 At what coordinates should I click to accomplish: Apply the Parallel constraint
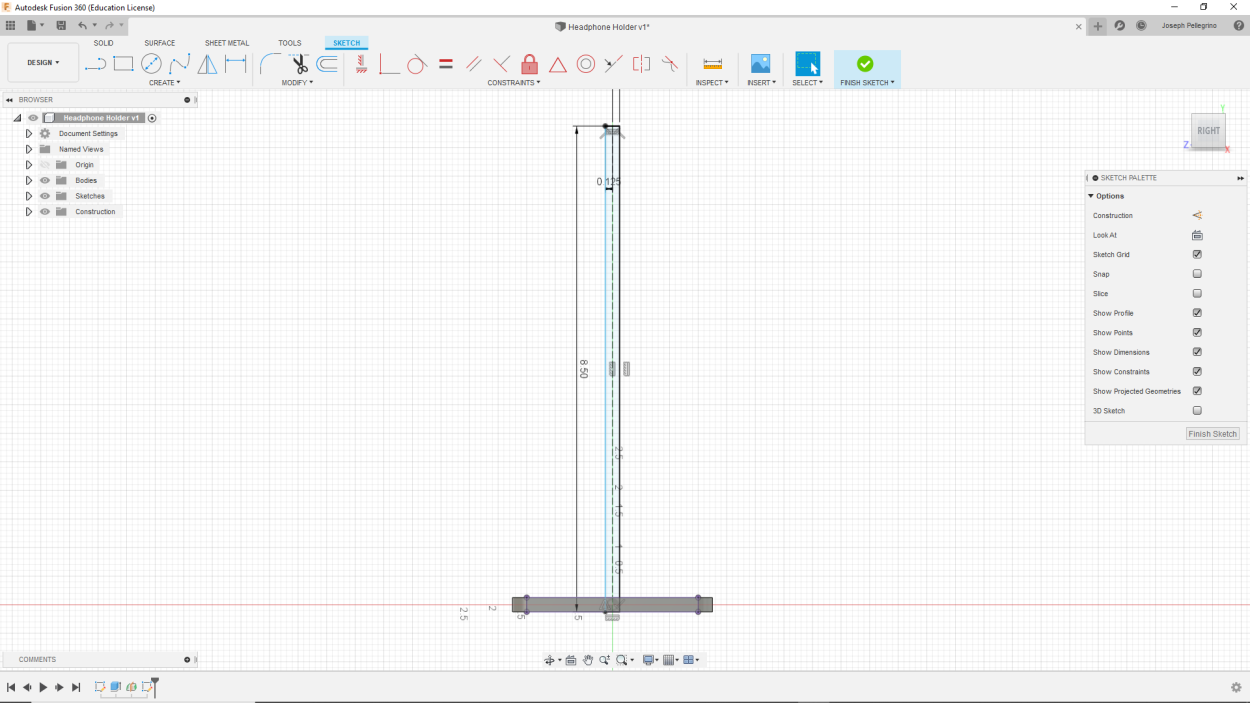point(474,64)
